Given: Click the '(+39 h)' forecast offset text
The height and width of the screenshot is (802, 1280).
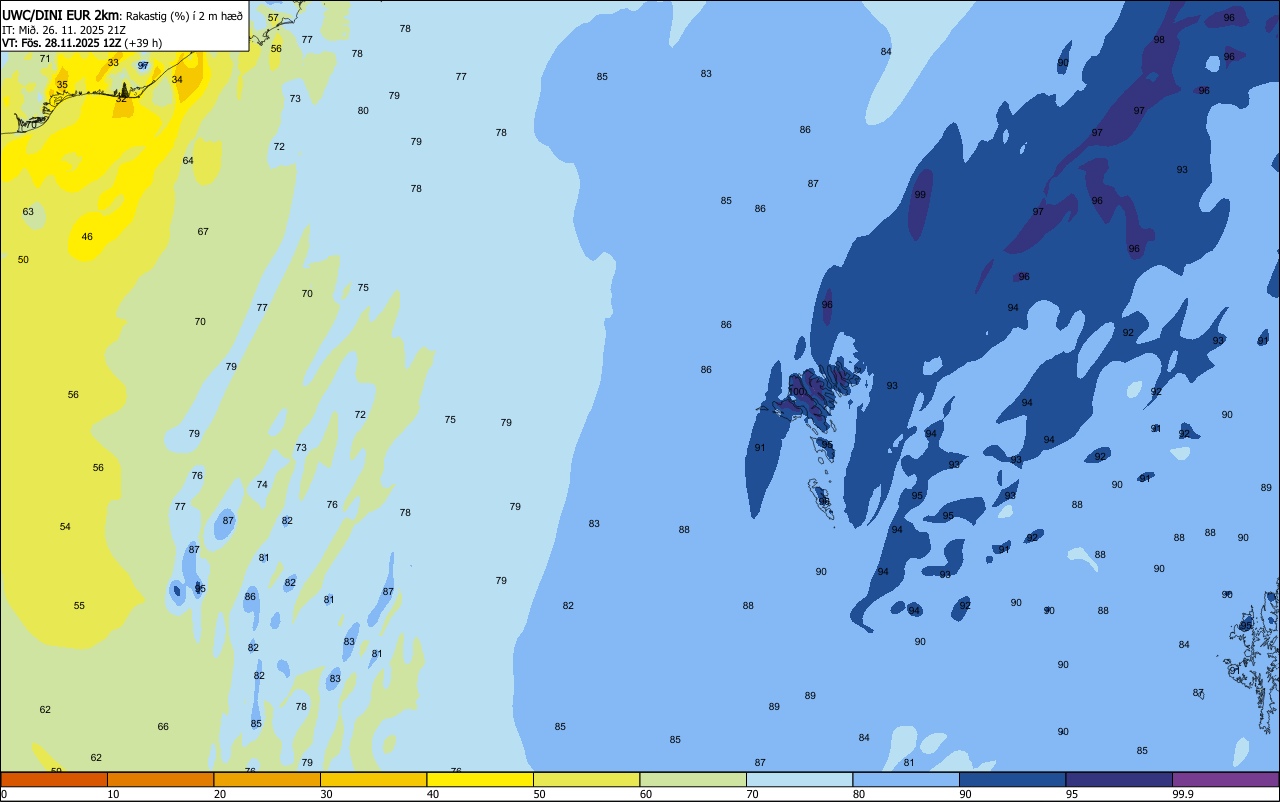Looking at the screenshot, I should tap(144, 43).
